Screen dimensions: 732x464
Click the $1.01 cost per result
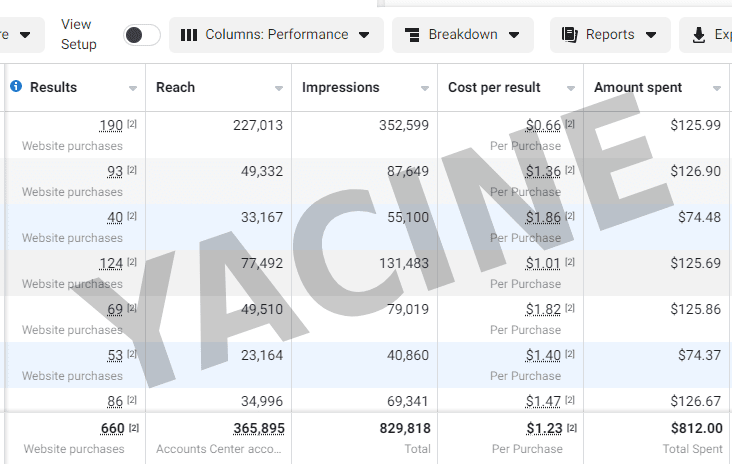543,263
